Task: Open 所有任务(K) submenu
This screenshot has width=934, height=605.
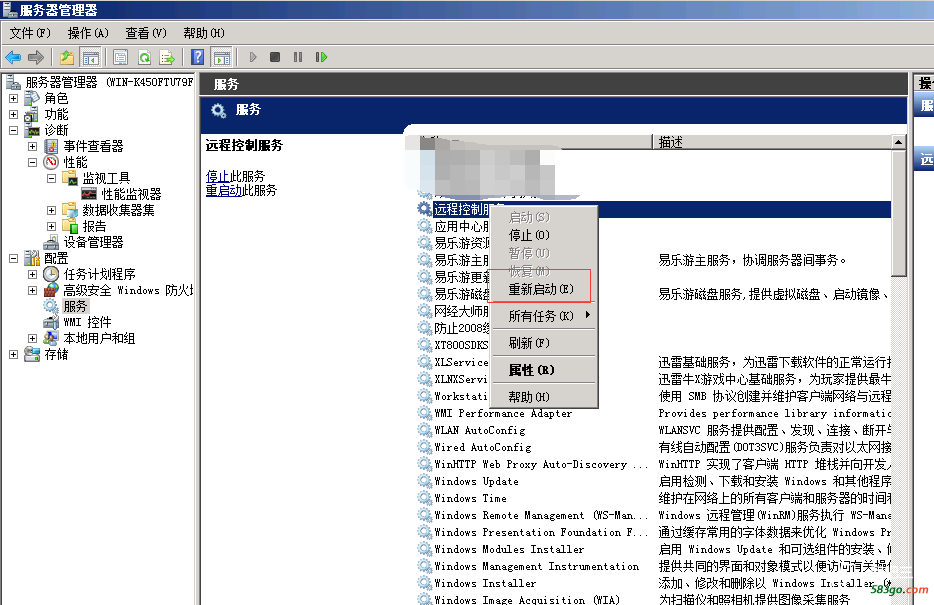Action: tap(541, 316)
